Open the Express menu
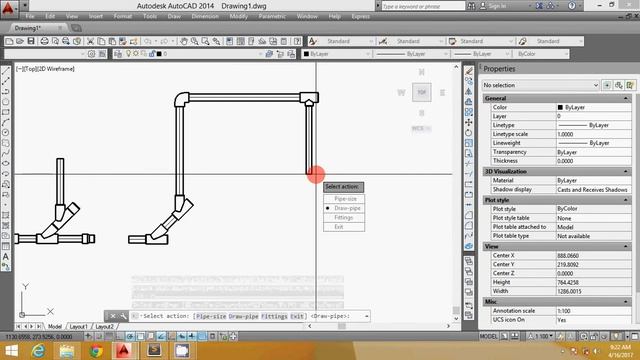 pos(360,16)
